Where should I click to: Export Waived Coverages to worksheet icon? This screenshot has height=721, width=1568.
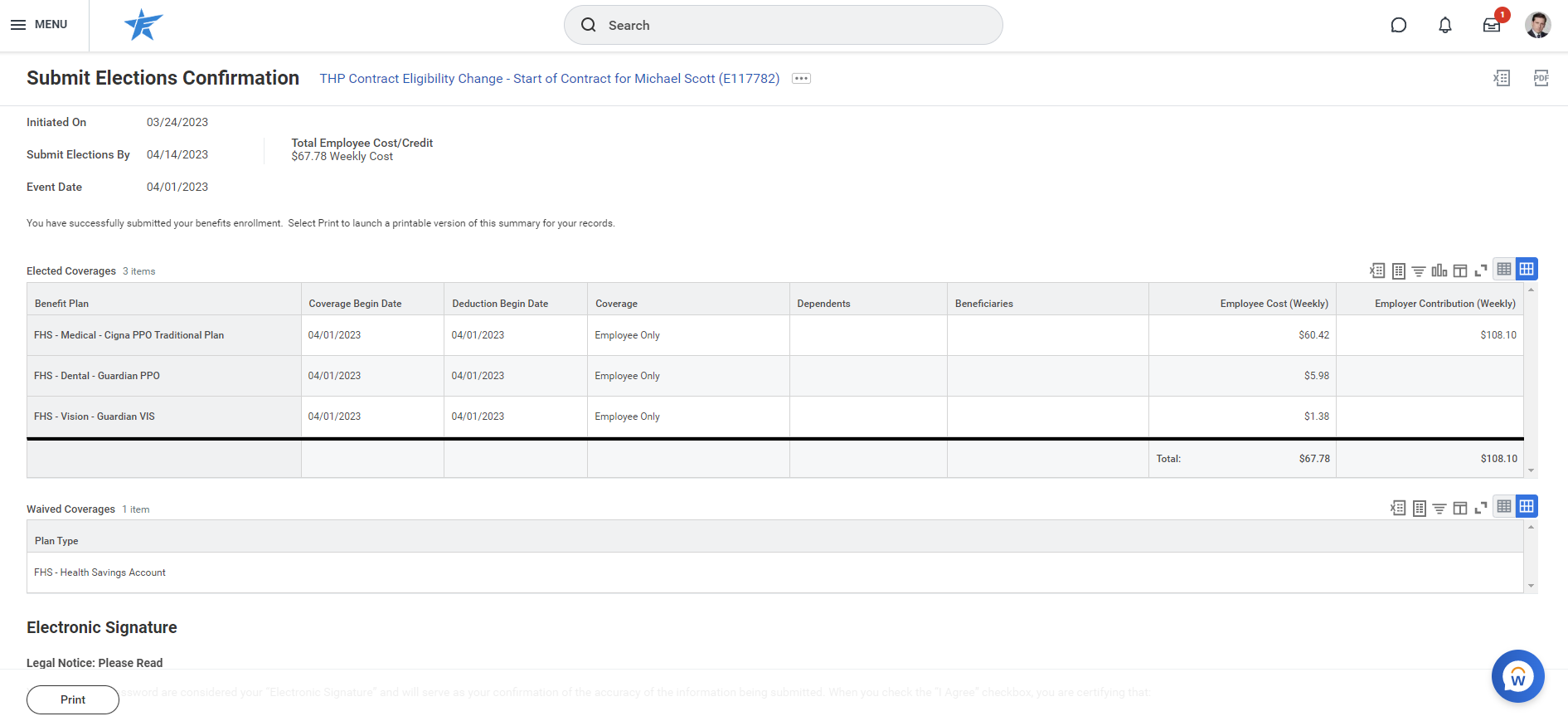pyautogui.click(x=1420, y=508)
